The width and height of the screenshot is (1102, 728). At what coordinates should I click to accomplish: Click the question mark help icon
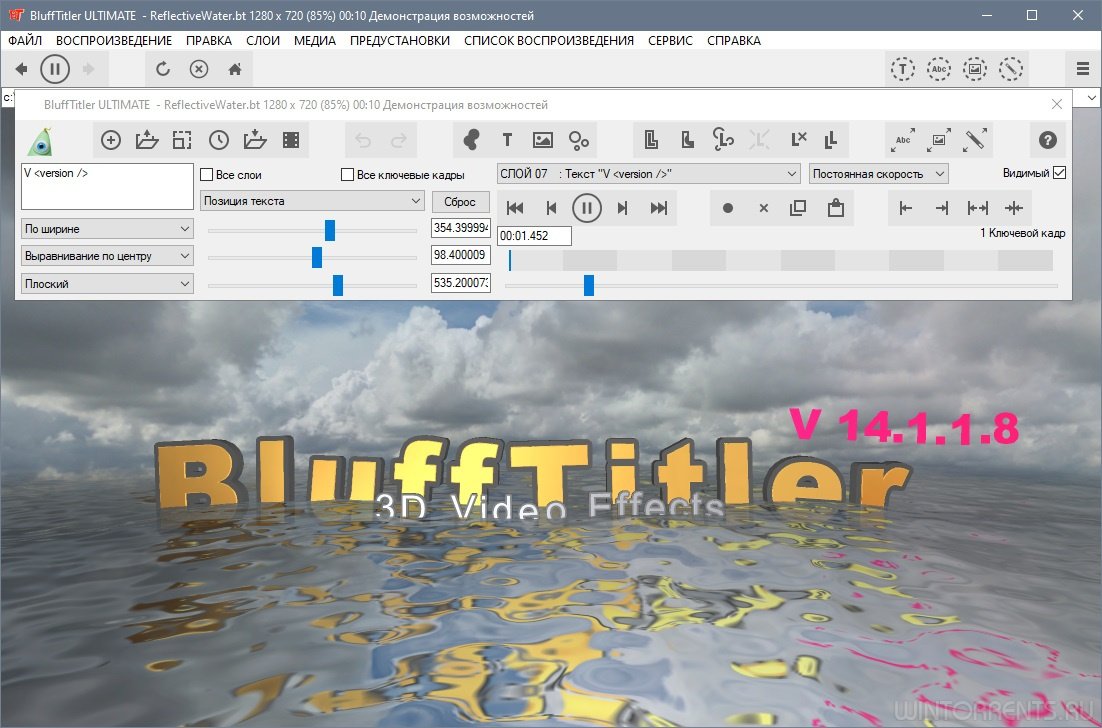(x=1047, y=140)
